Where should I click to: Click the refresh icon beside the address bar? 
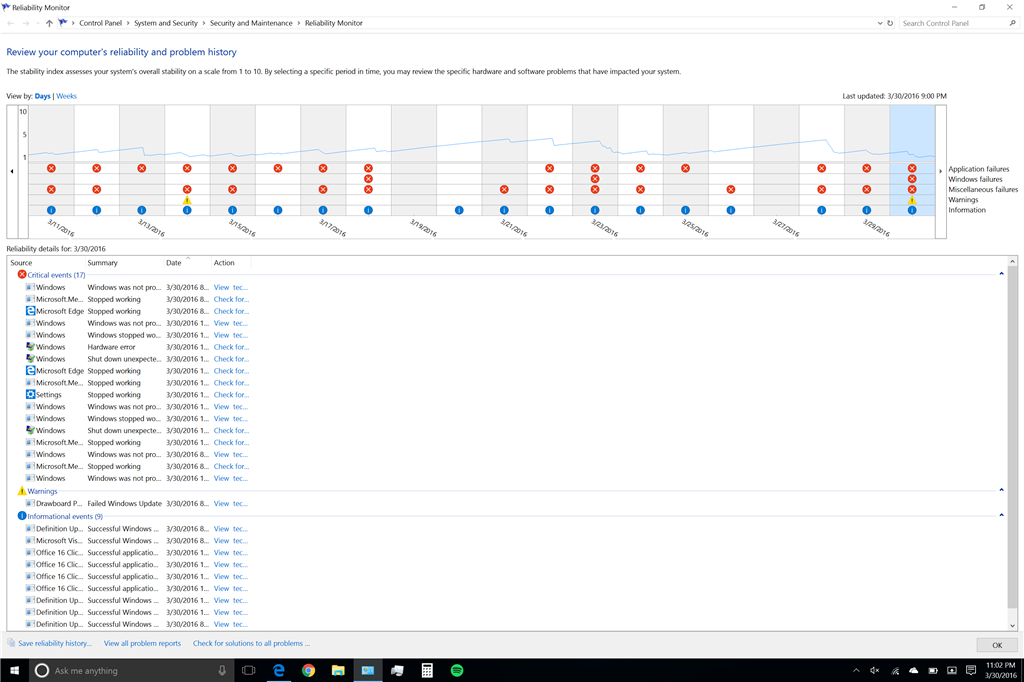889,23
